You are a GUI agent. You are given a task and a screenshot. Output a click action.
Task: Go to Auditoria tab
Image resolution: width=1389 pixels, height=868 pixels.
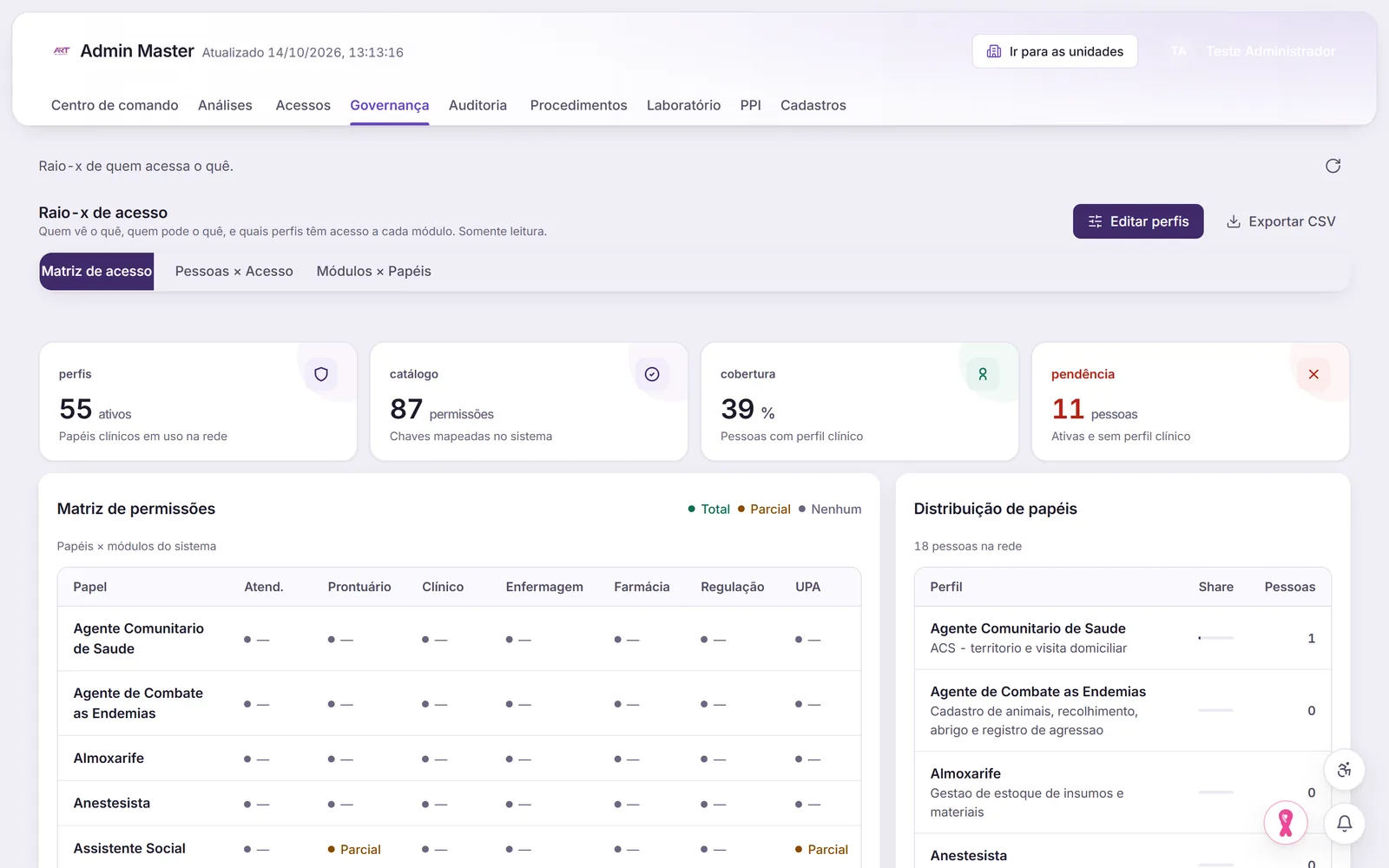pyautogui.click(x=477, y=105)
